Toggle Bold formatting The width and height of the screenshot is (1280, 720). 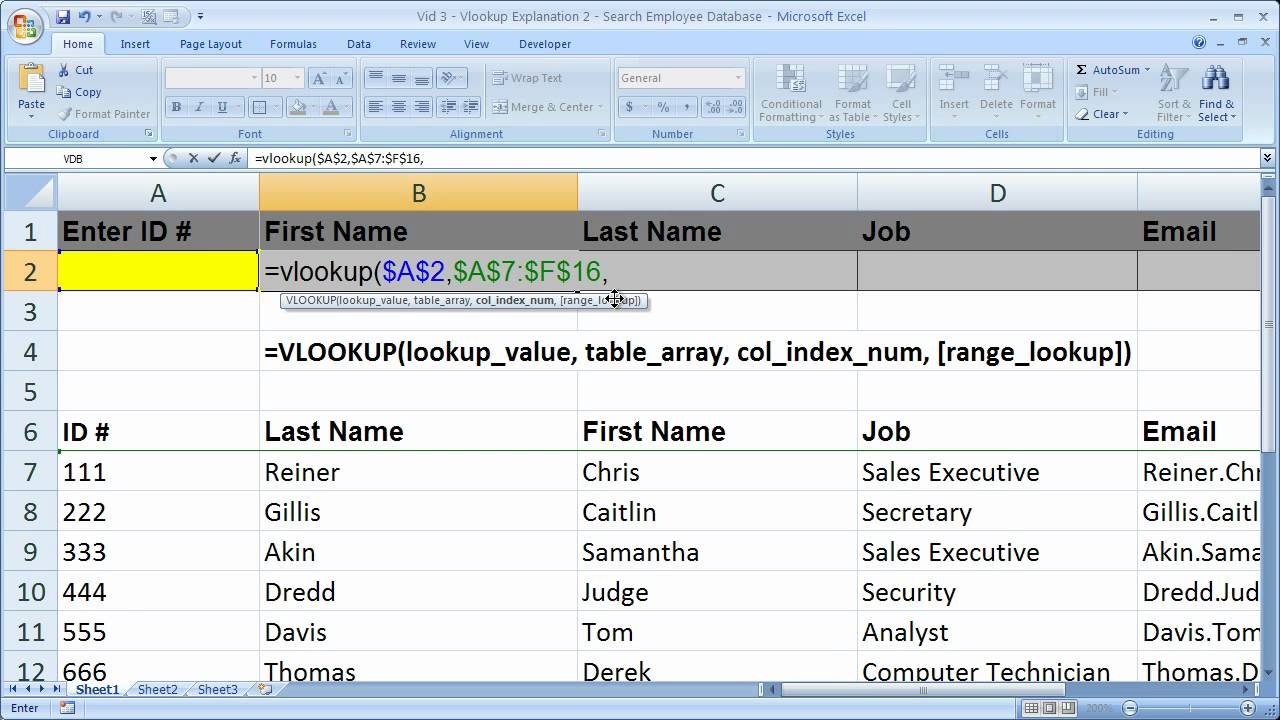[x=176, y=107]
